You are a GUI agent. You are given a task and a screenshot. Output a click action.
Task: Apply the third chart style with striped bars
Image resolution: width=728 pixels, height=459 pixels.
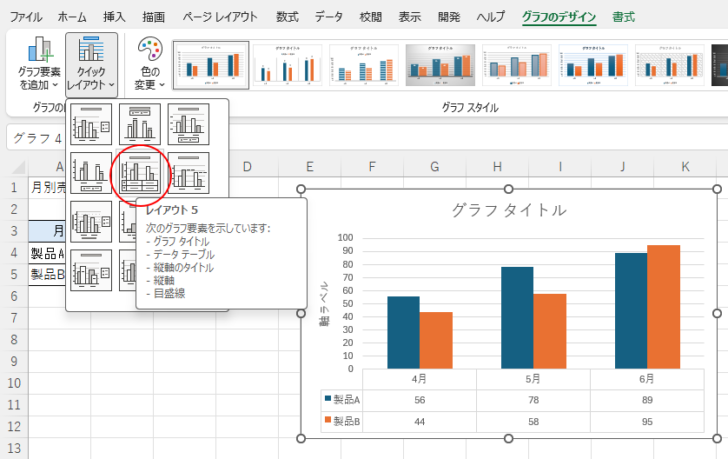coord(364,65)
